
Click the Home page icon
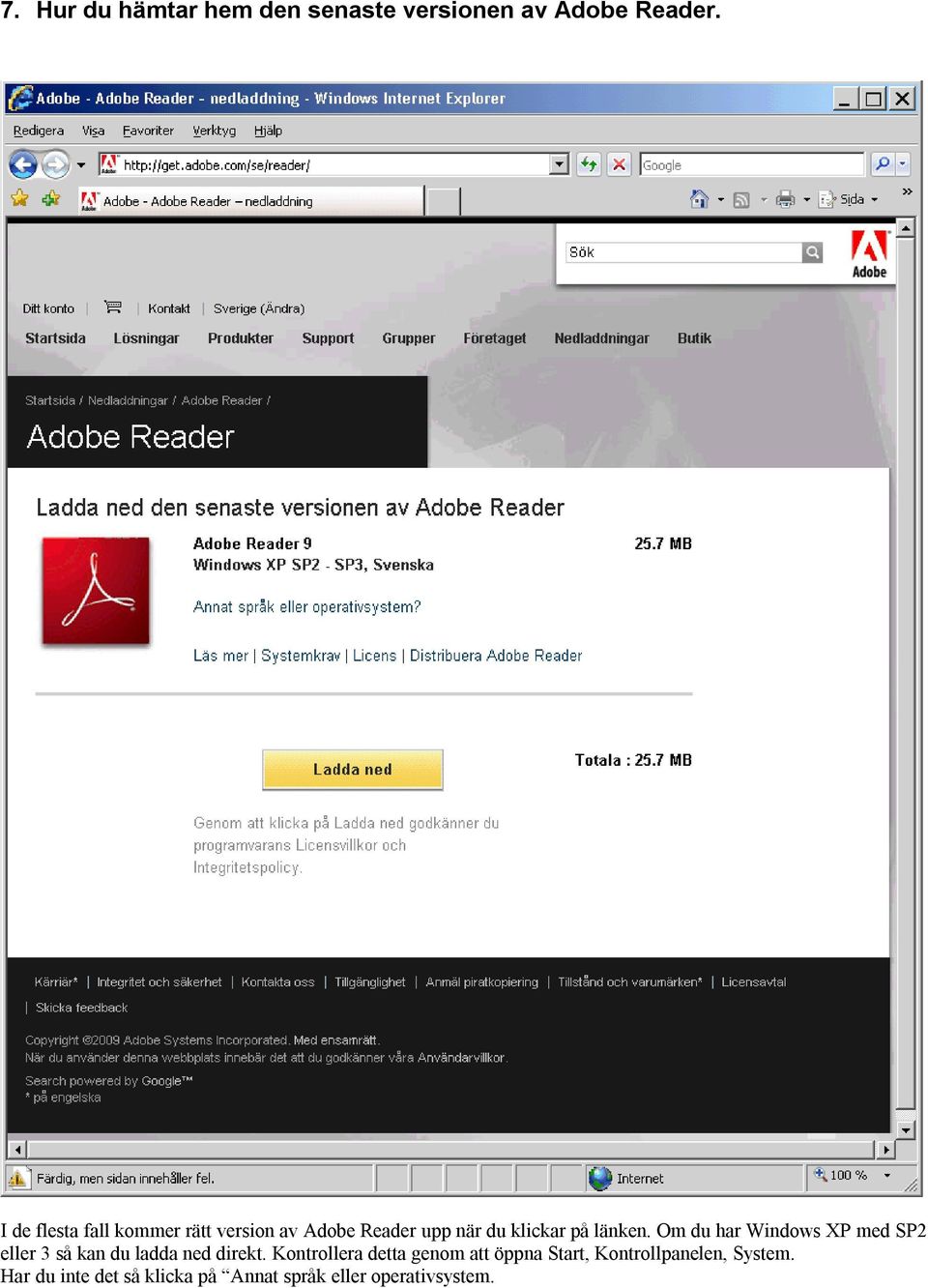click(x=699, y=199)
